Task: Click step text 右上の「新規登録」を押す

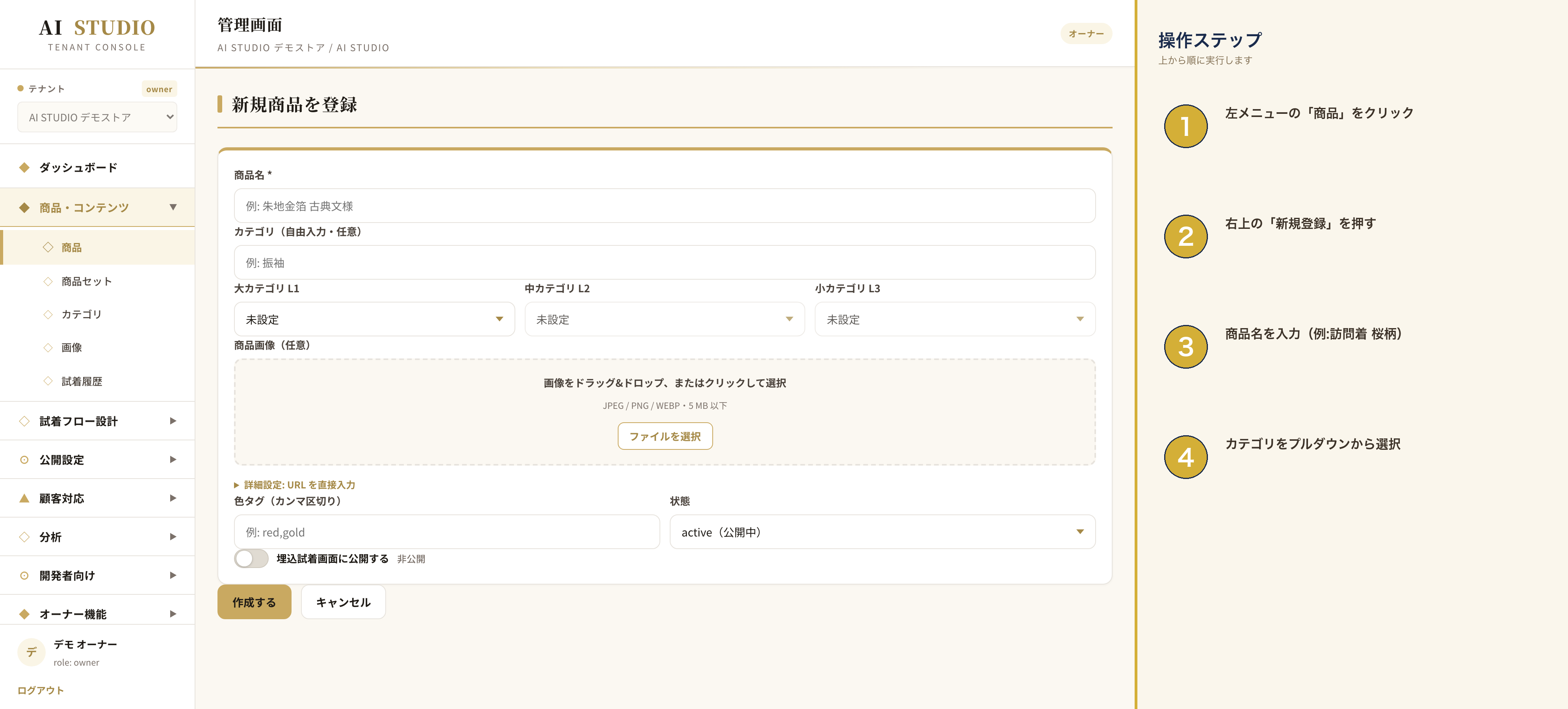Action: pos(1300,223)
